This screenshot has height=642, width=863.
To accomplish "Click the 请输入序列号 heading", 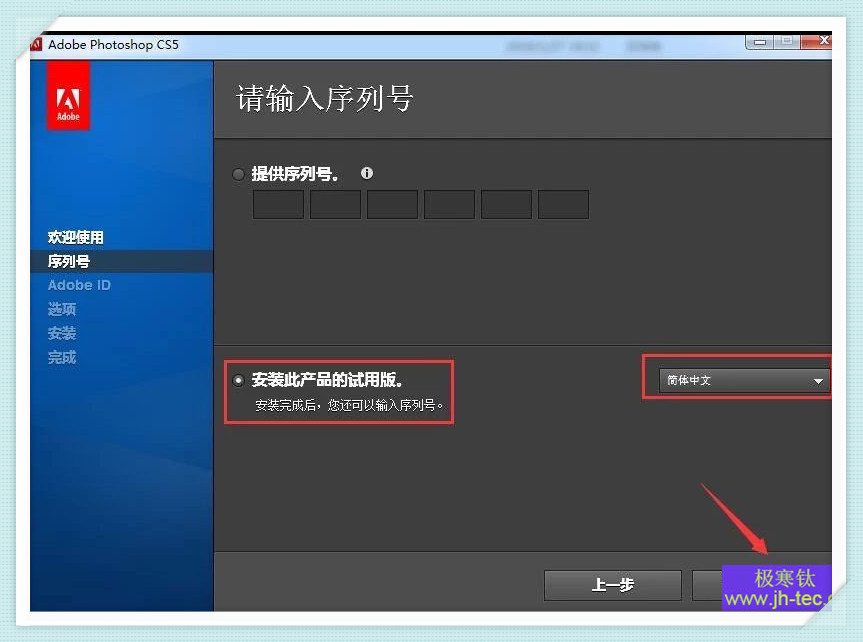I will pyautogui.click(x=325, y=99).
